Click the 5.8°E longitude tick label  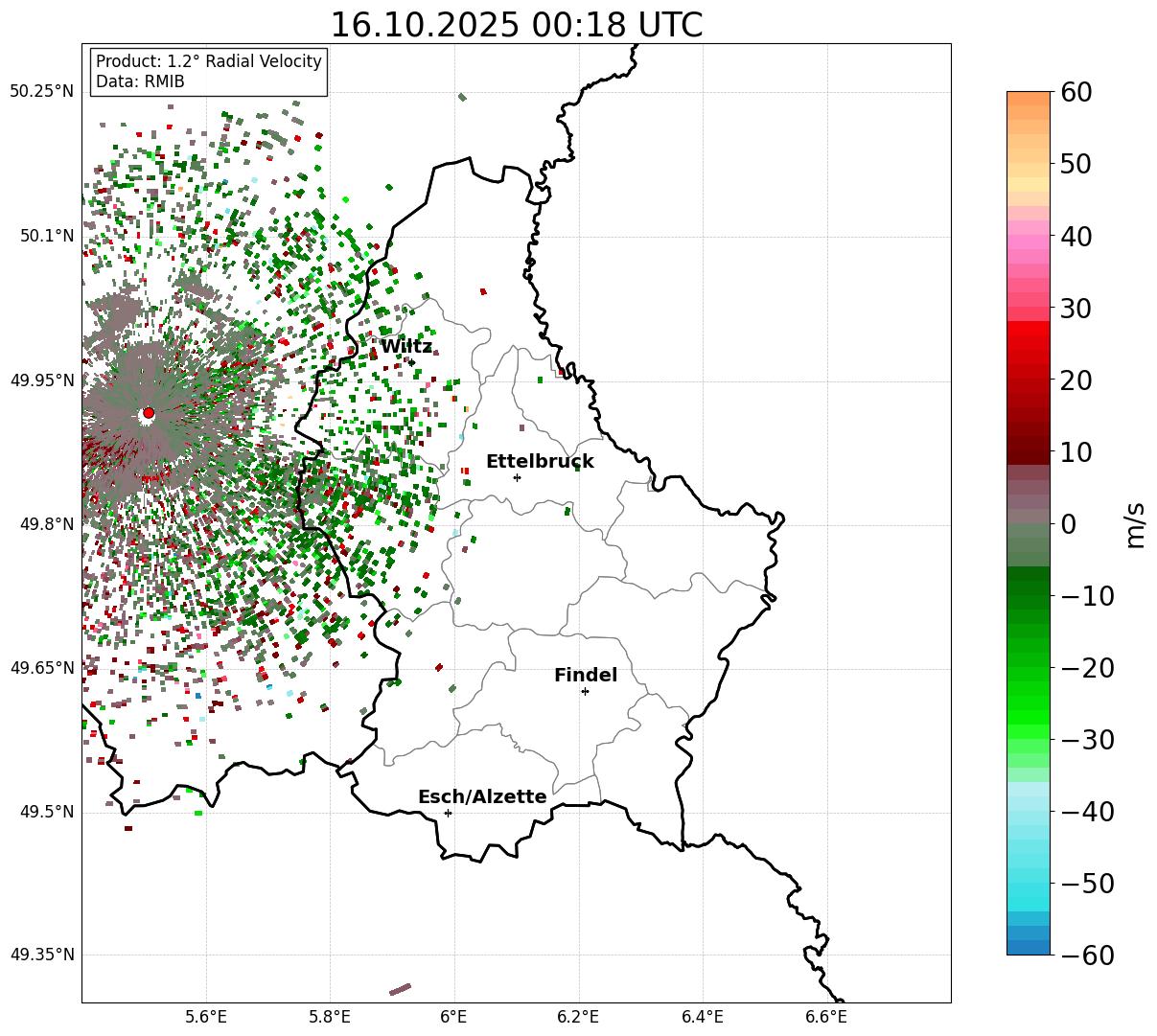(x=331, y=1017)
